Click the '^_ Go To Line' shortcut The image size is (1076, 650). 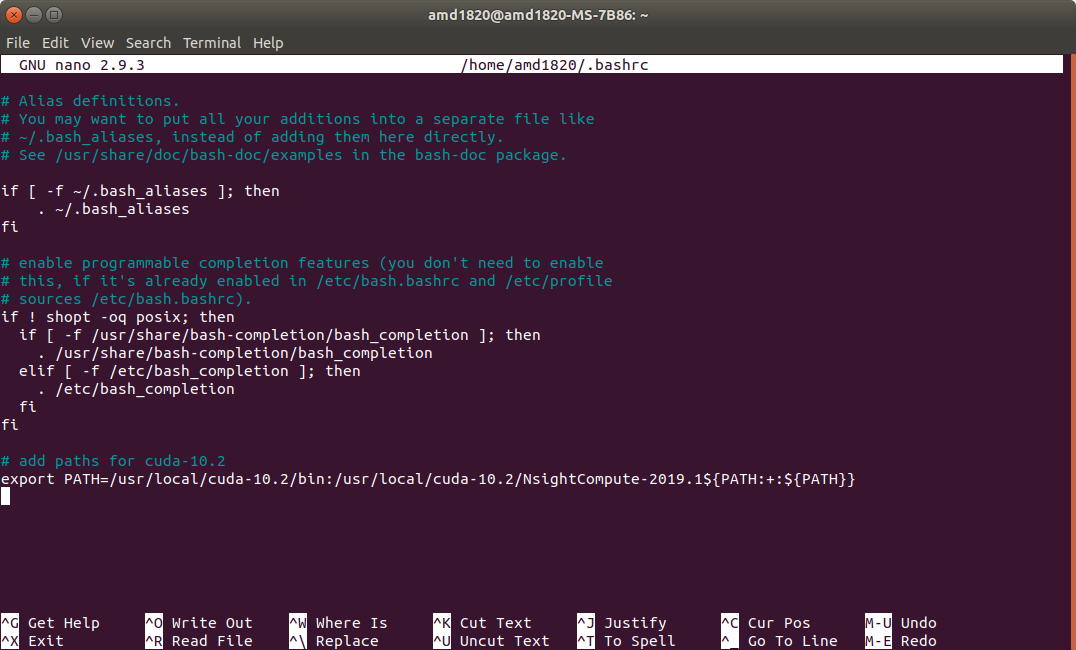[x=780, y=640]
